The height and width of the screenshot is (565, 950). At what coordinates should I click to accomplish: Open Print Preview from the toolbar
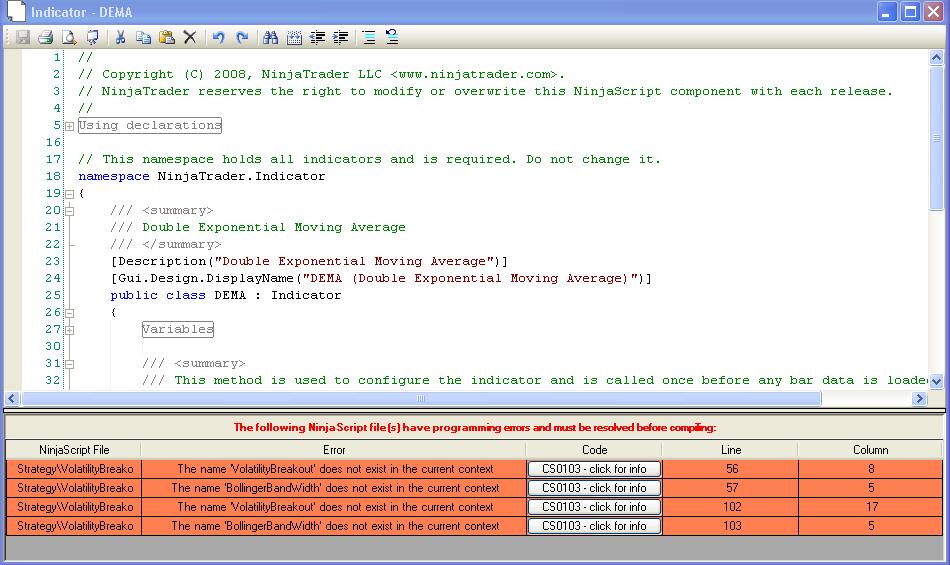point(69,38)
